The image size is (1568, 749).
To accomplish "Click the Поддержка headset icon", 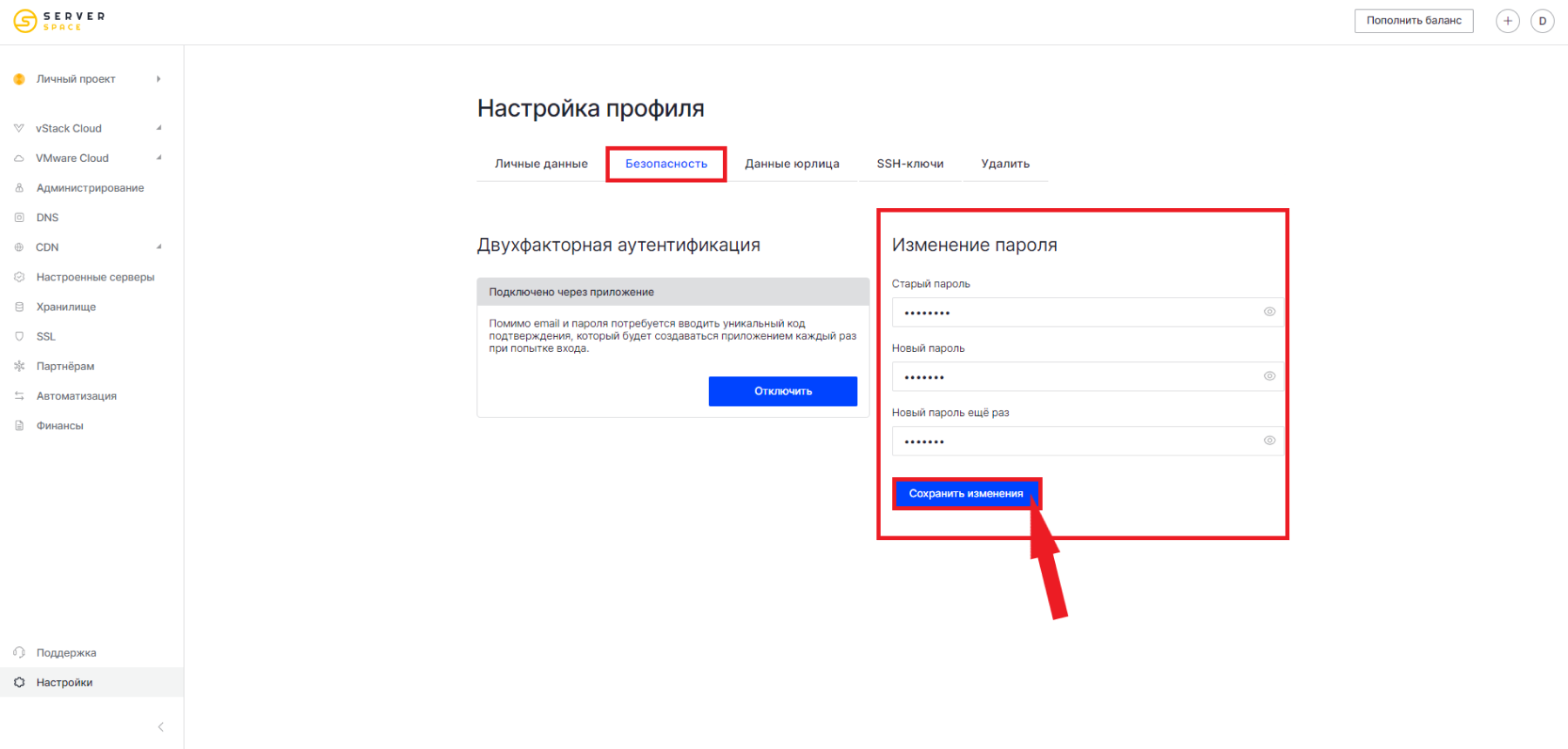I will tap(19, 652).
